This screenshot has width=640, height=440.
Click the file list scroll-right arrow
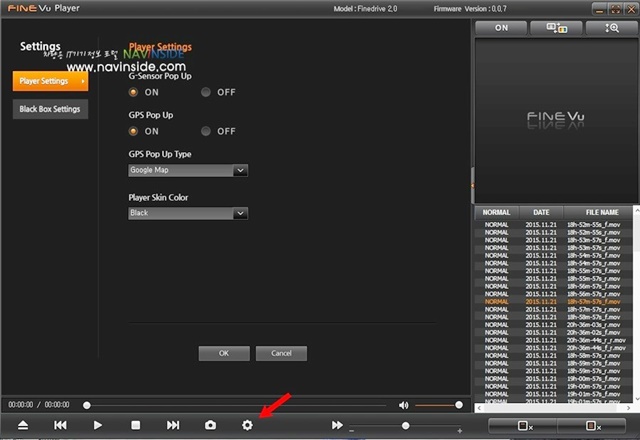click(x=628, y=408)
